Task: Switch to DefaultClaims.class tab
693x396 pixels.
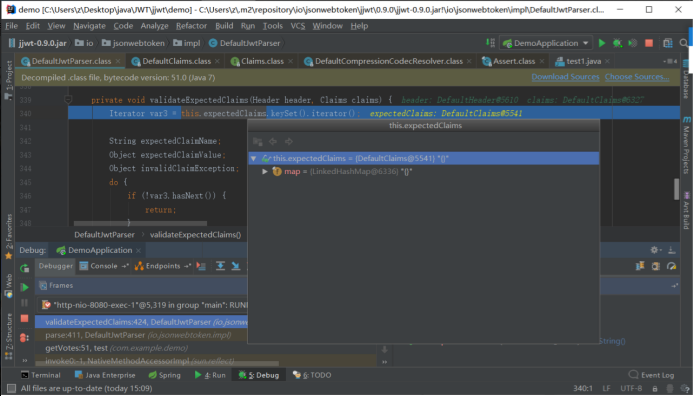Action: point(176,61)
